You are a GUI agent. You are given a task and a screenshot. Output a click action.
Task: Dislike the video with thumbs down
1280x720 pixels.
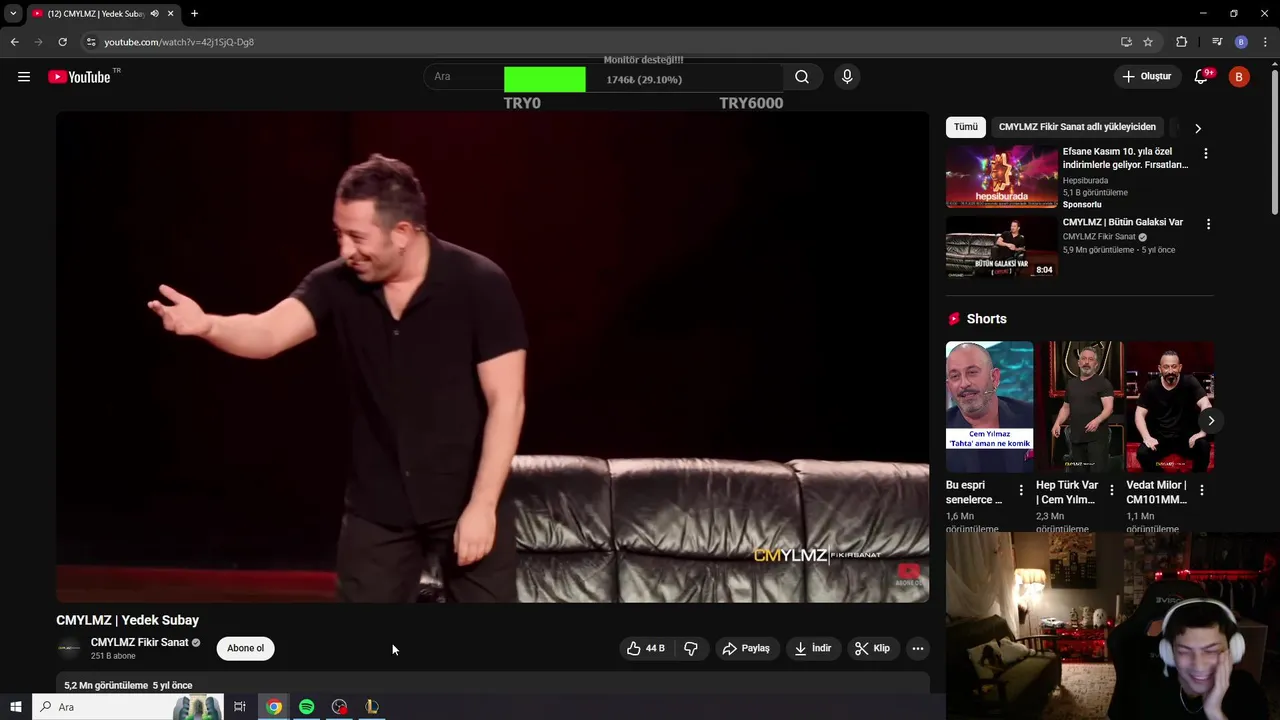(691, 648)
